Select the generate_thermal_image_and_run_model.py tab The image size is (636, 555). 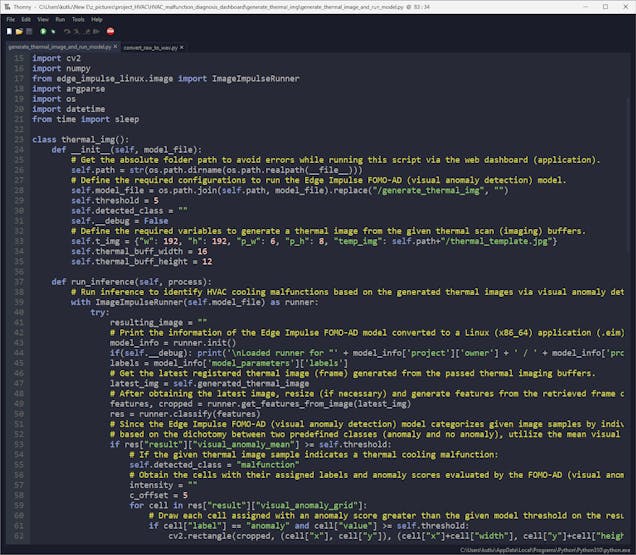pos(56,47)
